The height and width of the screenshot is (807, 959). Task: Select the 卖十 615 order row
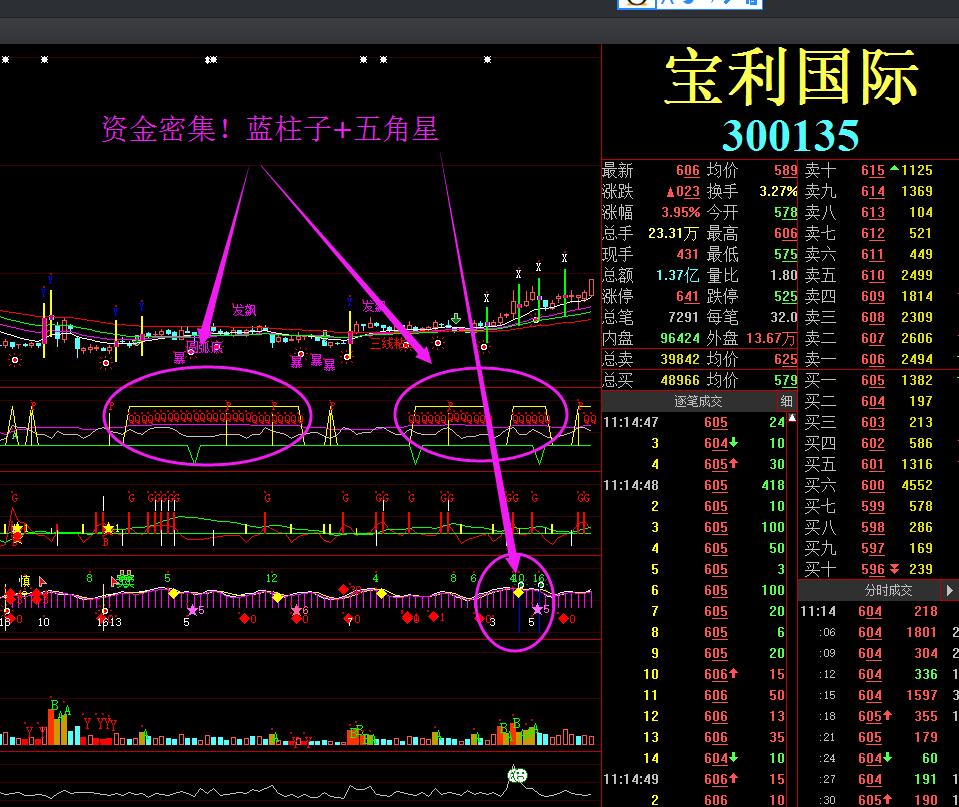tap(878, 170)
